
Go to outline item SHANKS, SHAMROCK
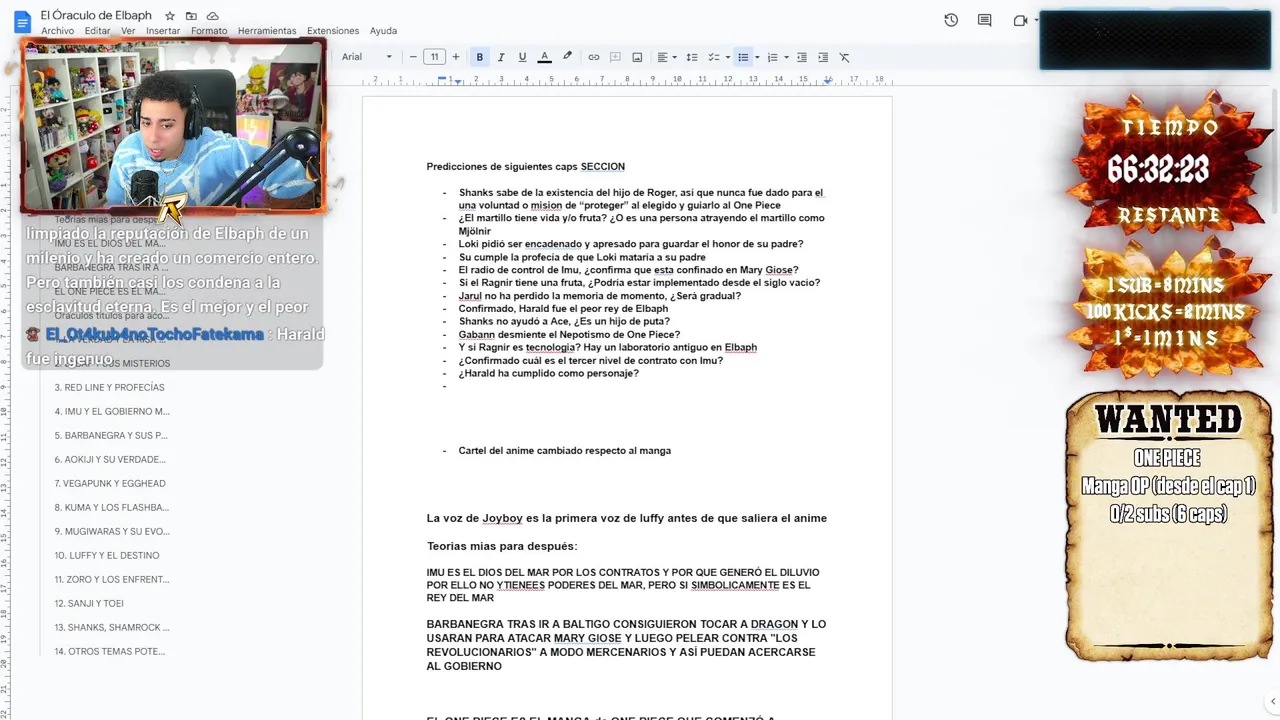click(x=112, y=627)
